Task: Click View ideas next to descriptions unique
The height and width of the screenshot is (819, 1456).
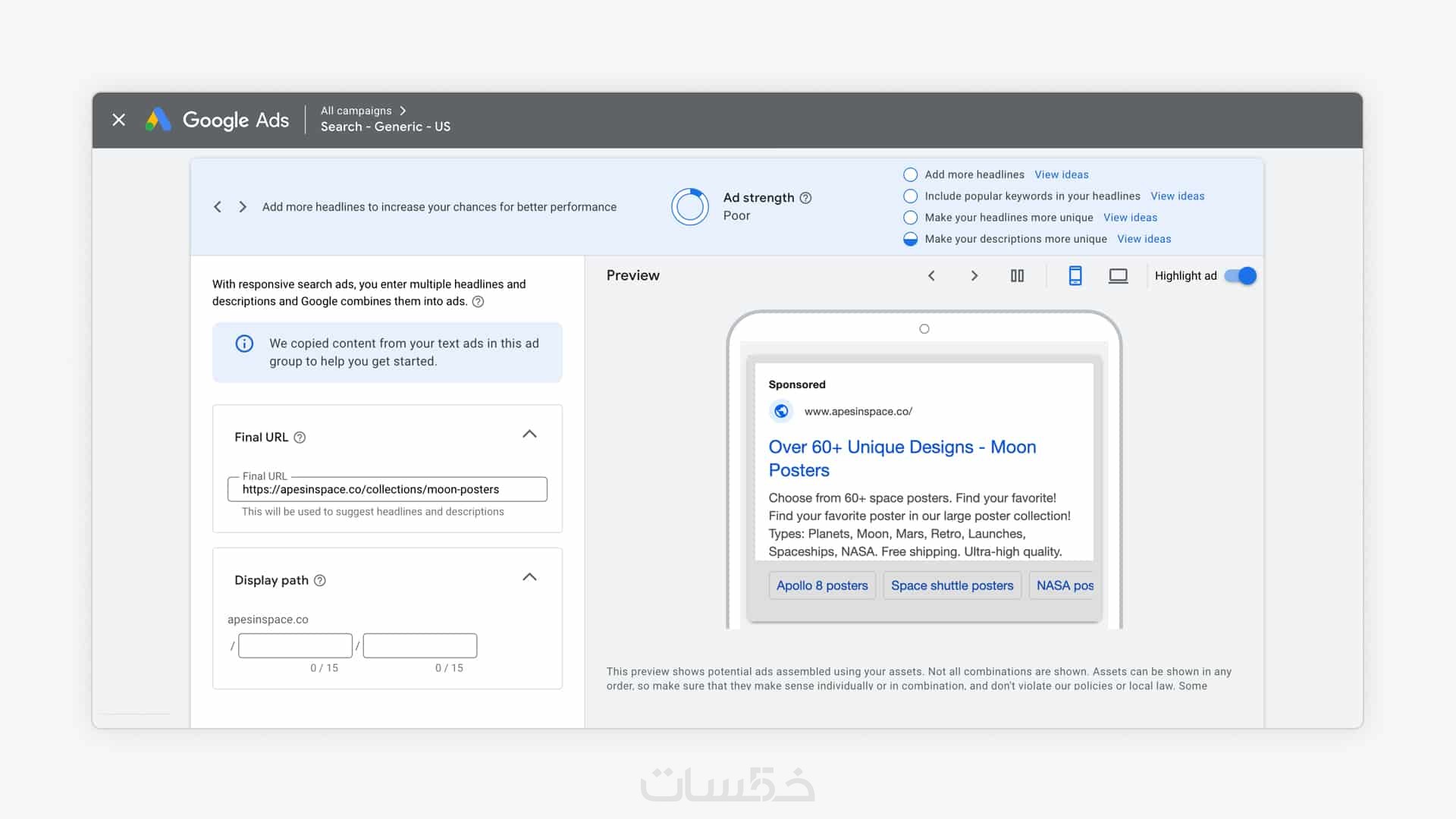Action: click(x=1144, y=239)
